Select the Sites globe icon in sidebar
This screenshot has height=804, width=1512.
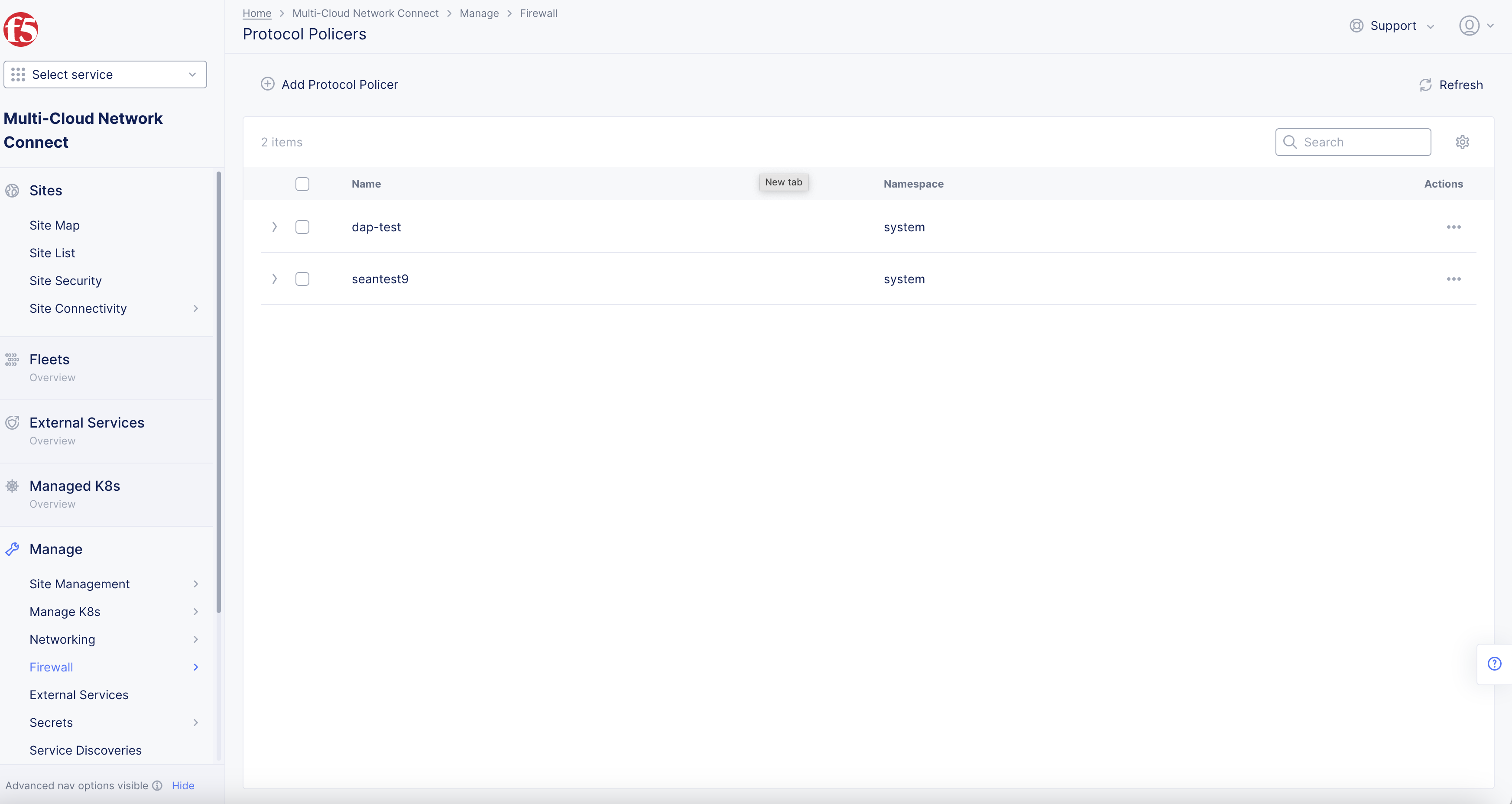(x=12, y=190)
